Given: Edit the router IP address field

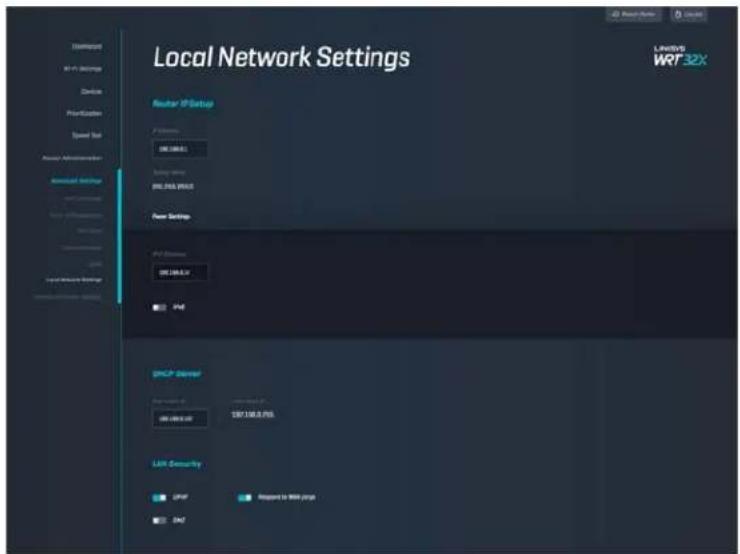Looking at the screenshot, I should [180, 149].
